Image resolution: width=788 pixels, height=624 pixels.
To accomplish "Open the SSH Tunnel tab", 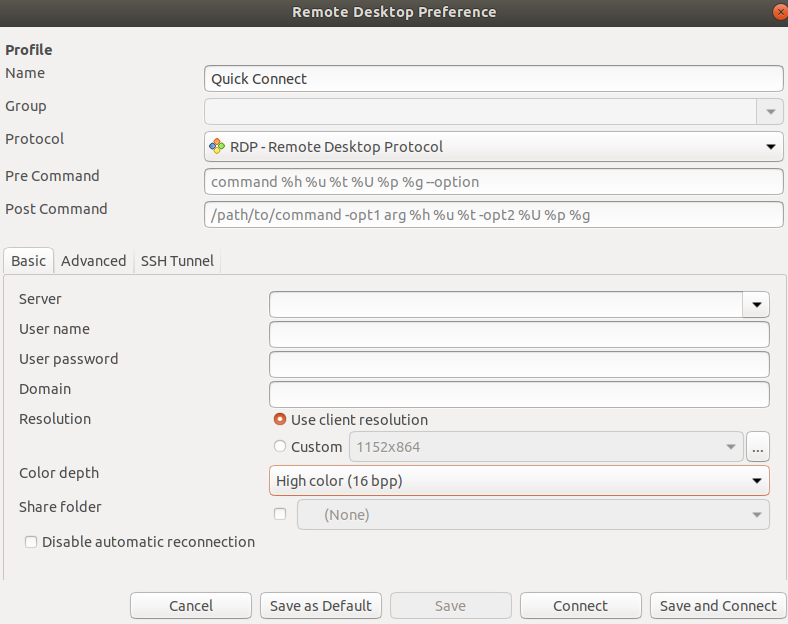I will pos(177,260).
